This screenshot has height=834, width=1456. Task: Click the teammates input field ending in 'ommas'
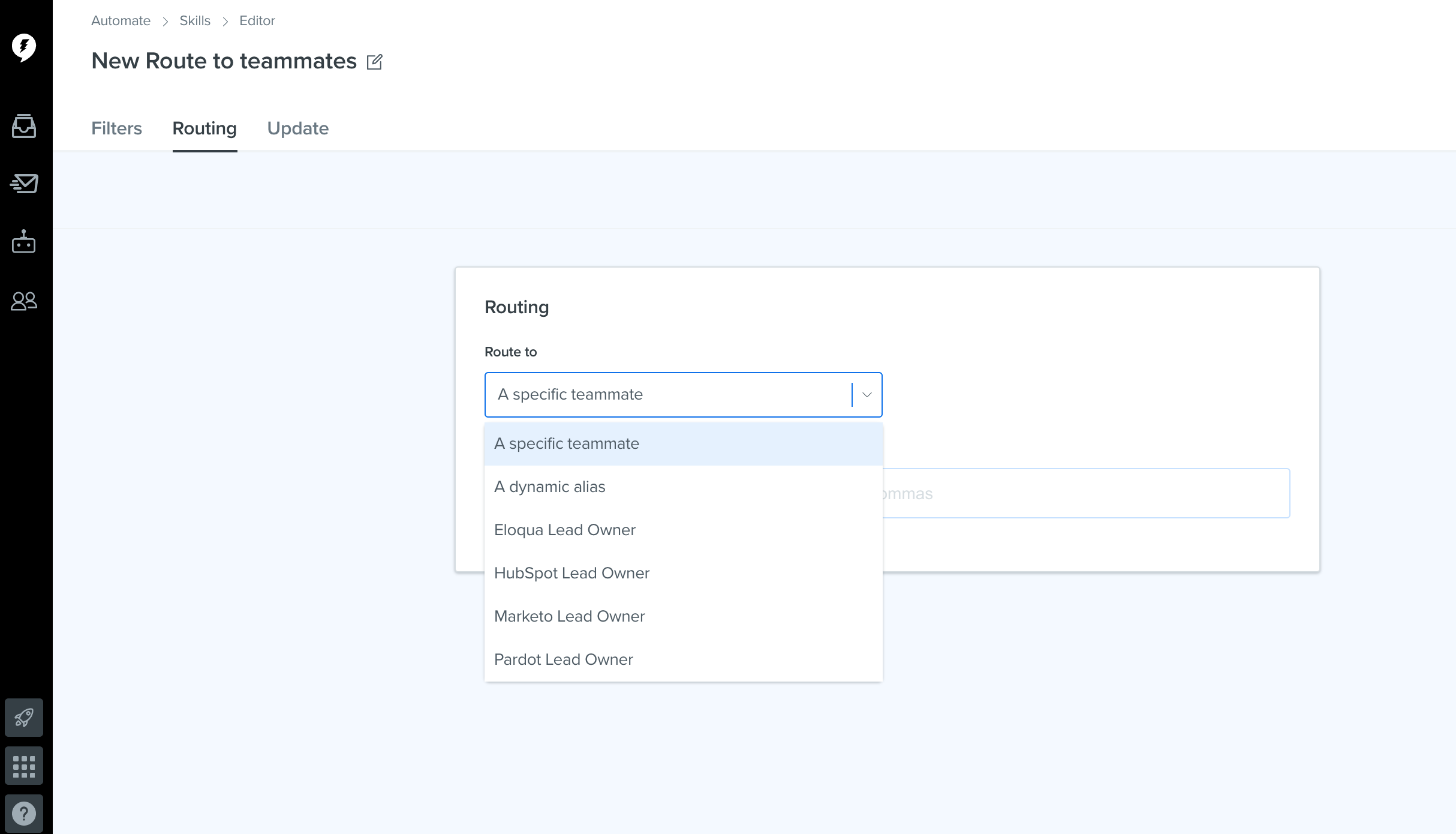click(x=1086, y=493)
